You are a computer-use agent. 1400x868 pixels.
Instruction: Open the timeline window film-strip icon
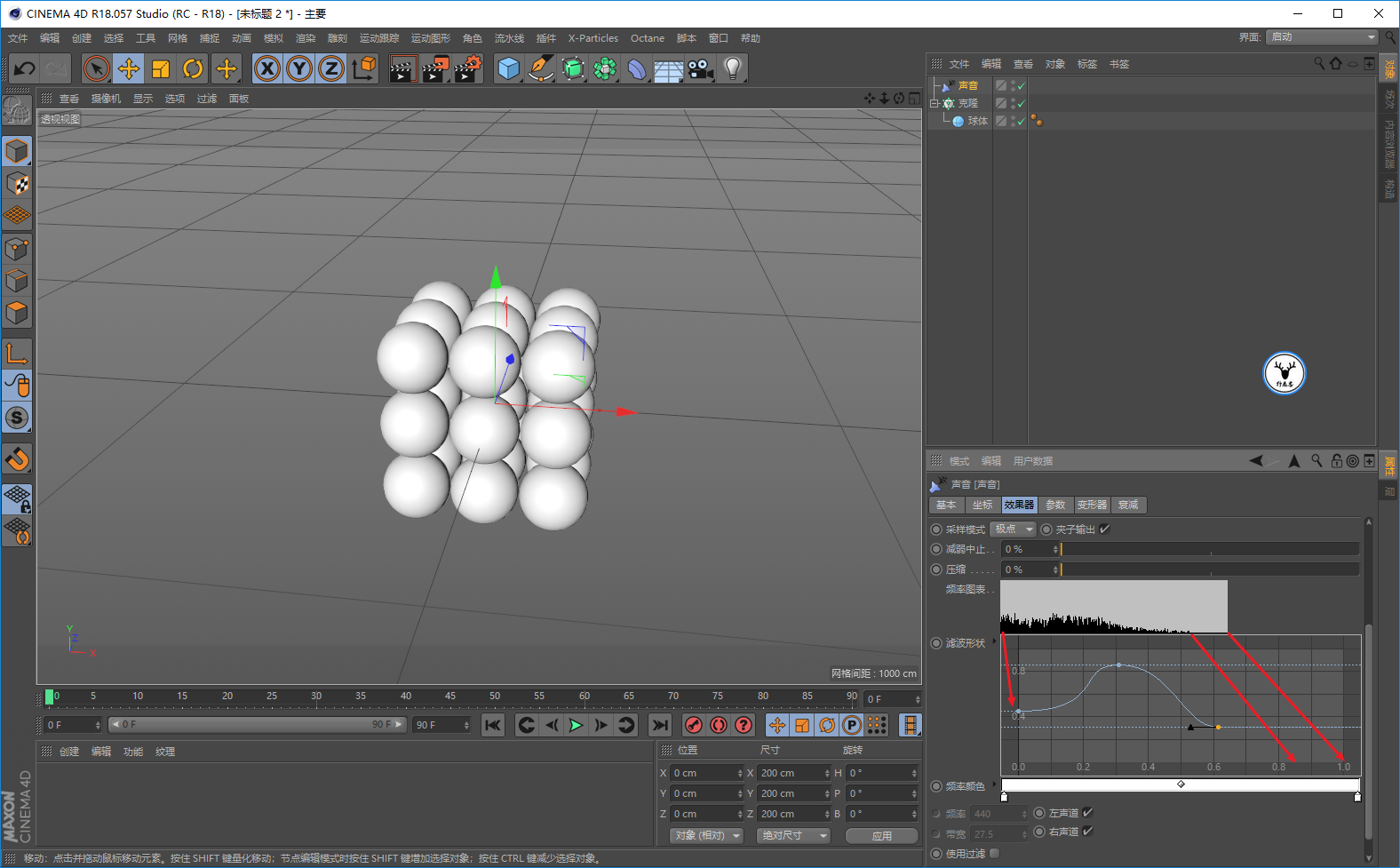(x=911, y=725)
